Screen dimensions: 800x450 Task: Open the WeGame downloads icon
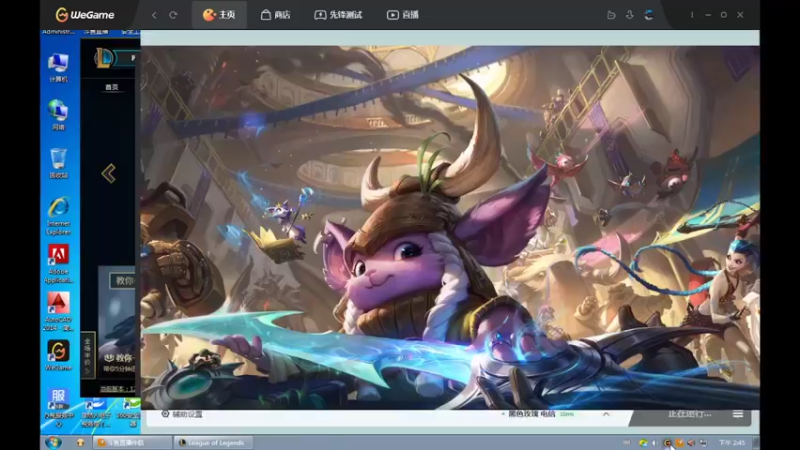[630, 15]
